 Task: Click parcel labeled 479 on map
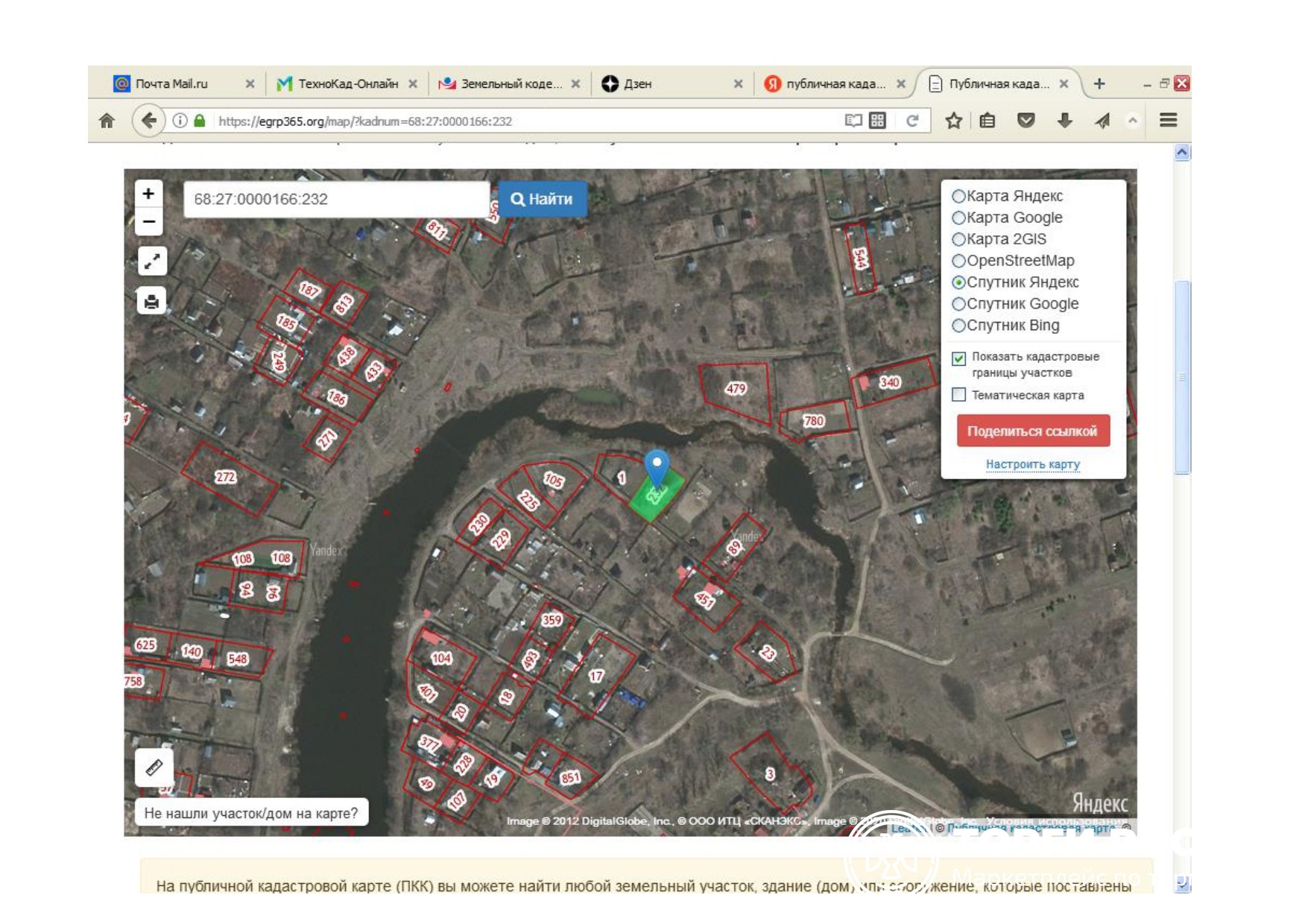736,389
